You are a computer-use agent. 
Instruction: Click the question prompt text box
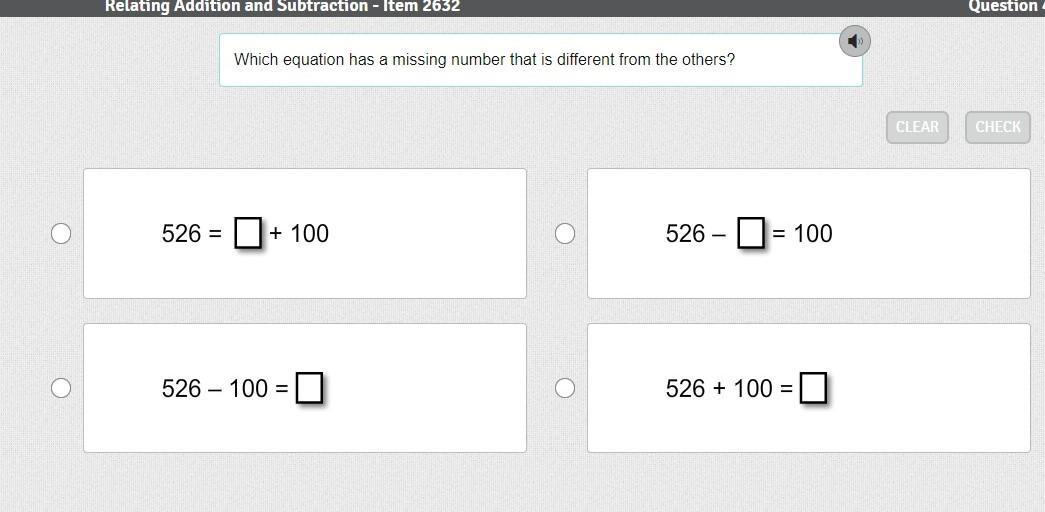(540, 60)
